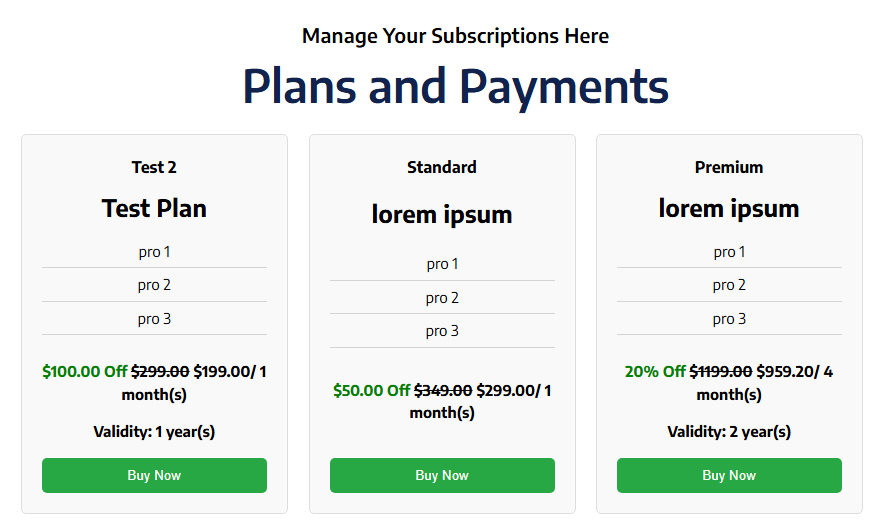Click the pro 3 feature in the Premium card
The height and width of the screenshot is (524, 889).
coord(729,319)
